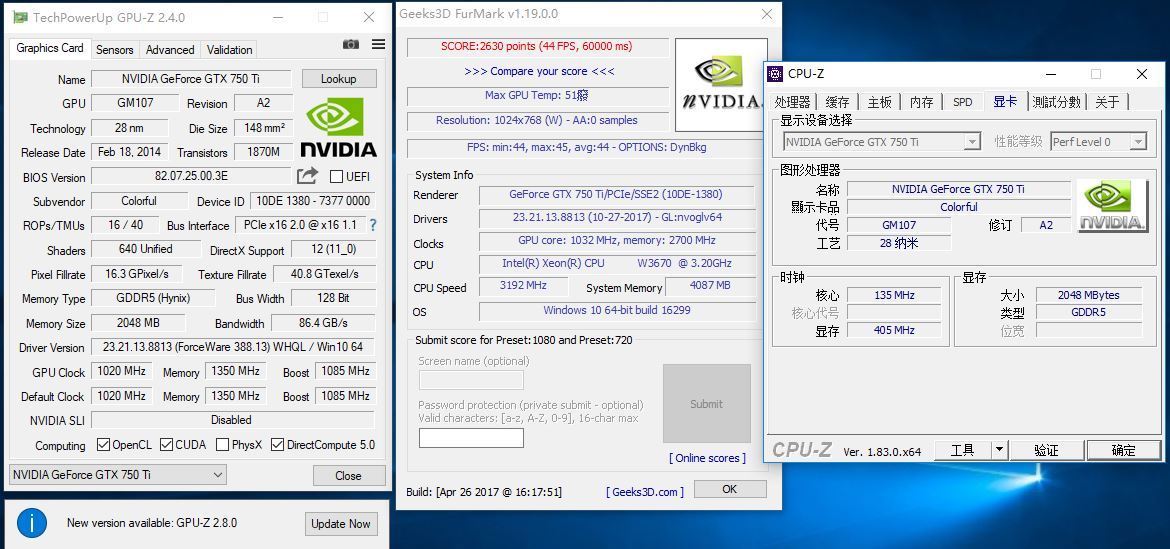This screenshot has height=549, width=1170.
Task: Select the 处理器 tab in CPU-Z
Action: point(792,102)
